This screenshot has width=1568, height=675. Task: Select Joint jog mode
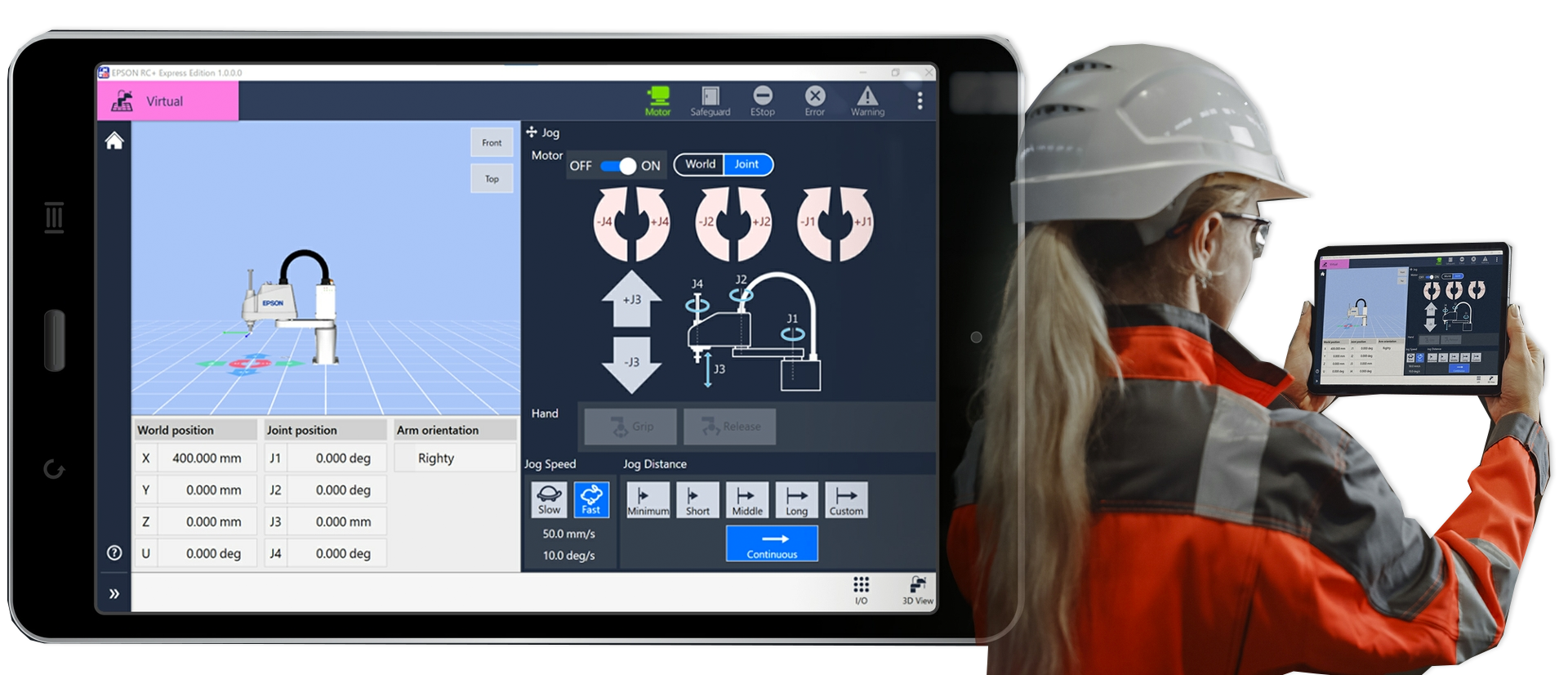coord(746,164)
